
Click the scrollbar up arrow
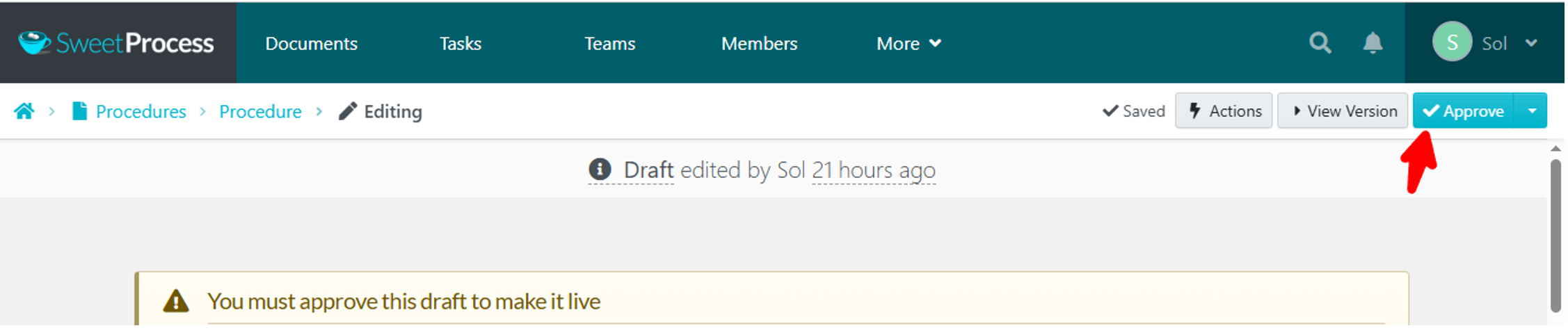coord(1555,149)
